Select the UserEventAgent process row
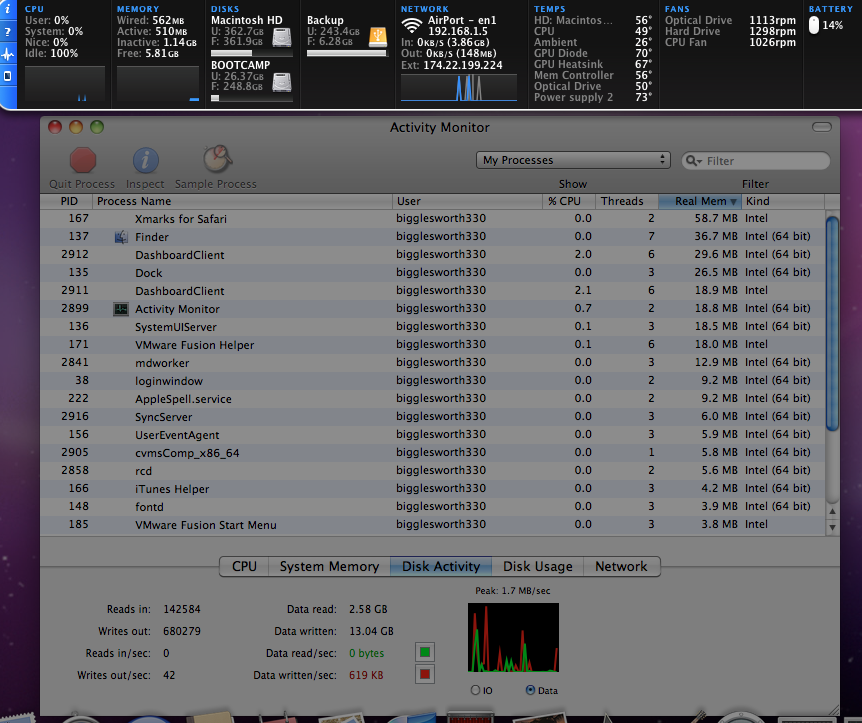Viewport: 862px width, 723px height. tap(433, 435)
